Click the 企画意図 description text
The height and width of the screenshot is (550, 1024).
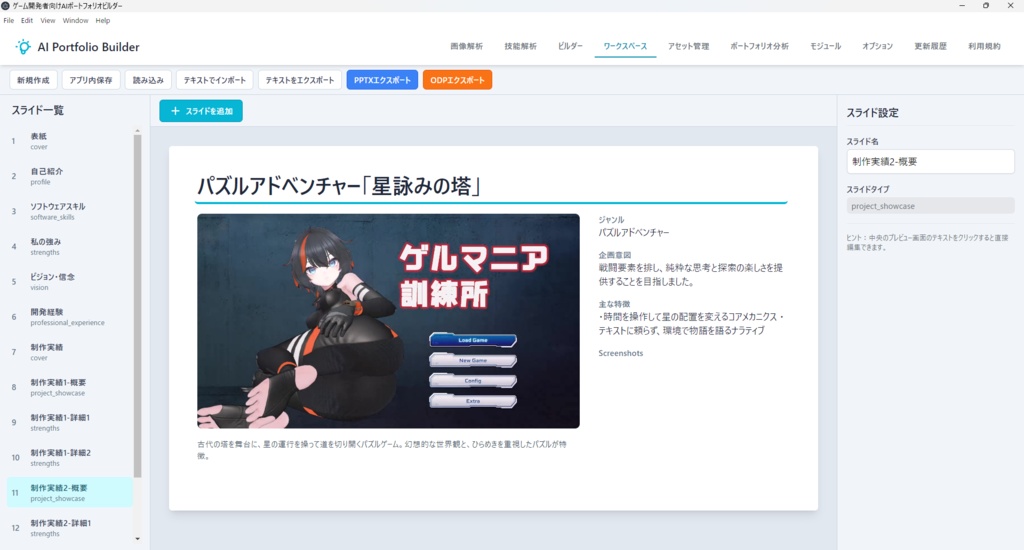pyautogui.click(x=690, y=275)
